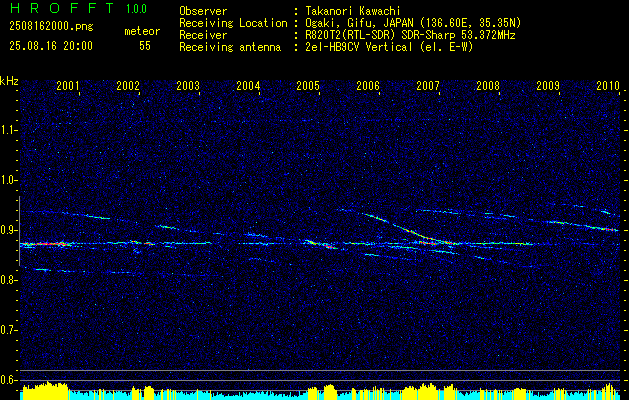The width and height of the screenshot is (629, 400).
Task: Click the 0.8 kHz axis label
Action: coord(8,280)
